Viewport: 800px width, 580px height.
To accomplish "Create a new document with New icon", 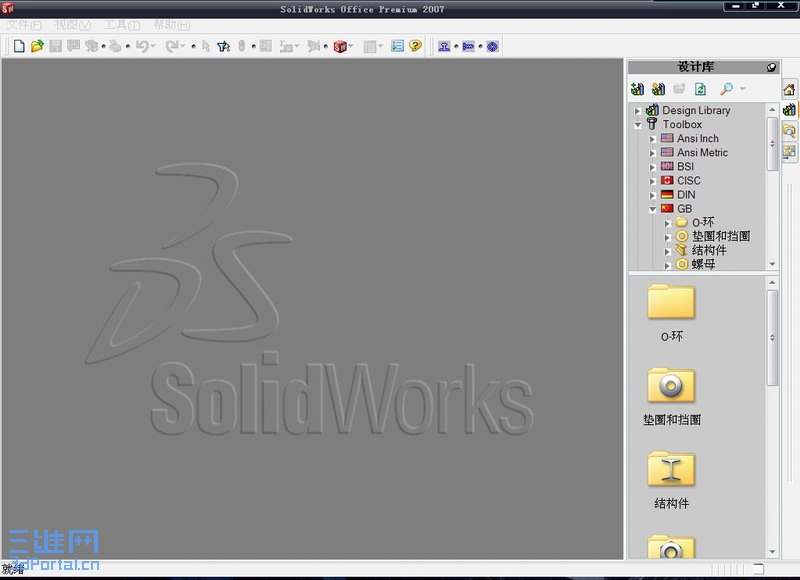I will tap(19, 46).
